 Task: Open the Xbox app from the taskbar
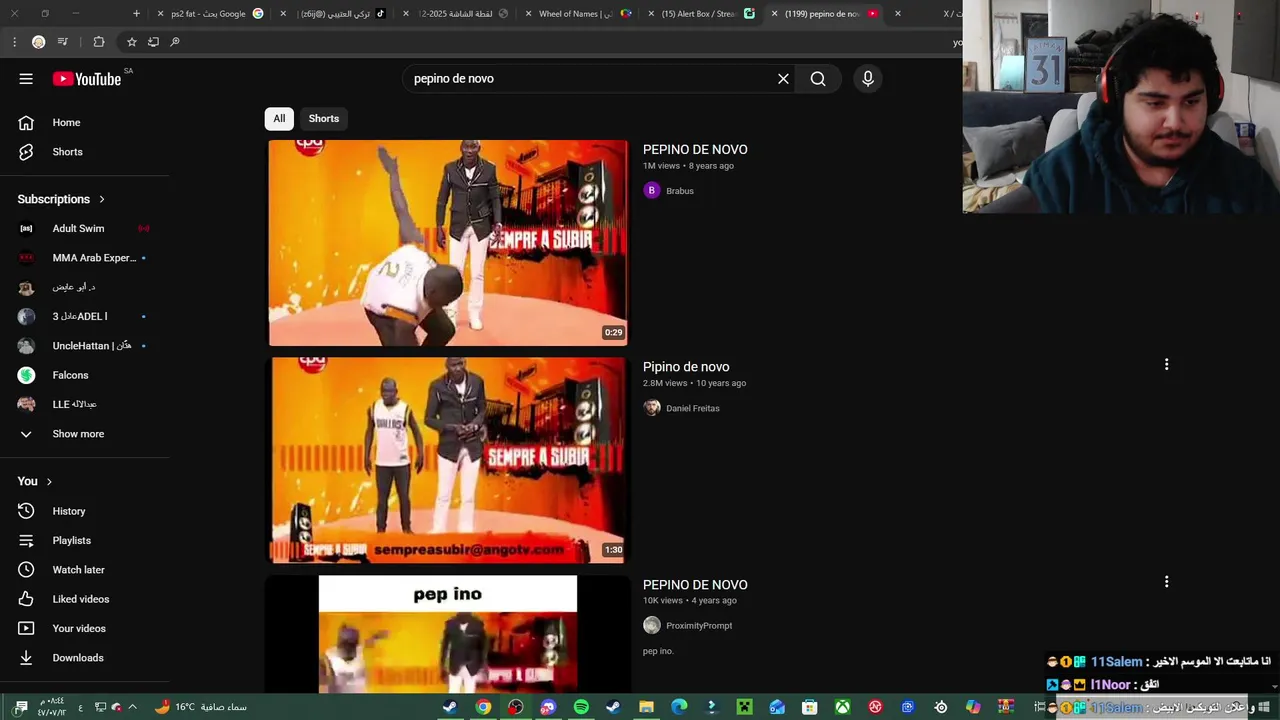(843, 707)
